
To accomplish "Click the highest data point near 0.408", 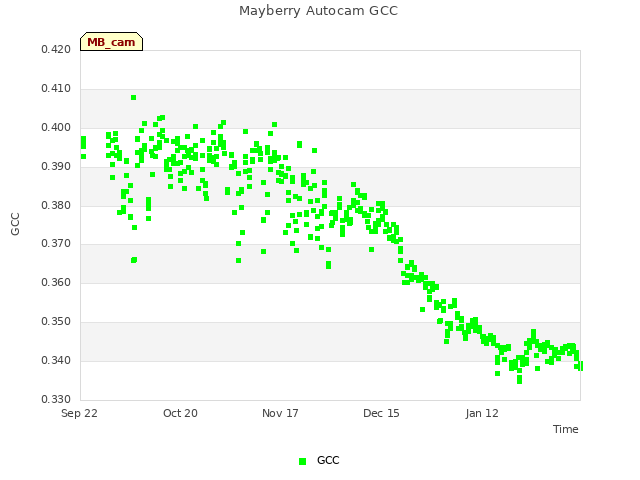I will coord(133,98).
